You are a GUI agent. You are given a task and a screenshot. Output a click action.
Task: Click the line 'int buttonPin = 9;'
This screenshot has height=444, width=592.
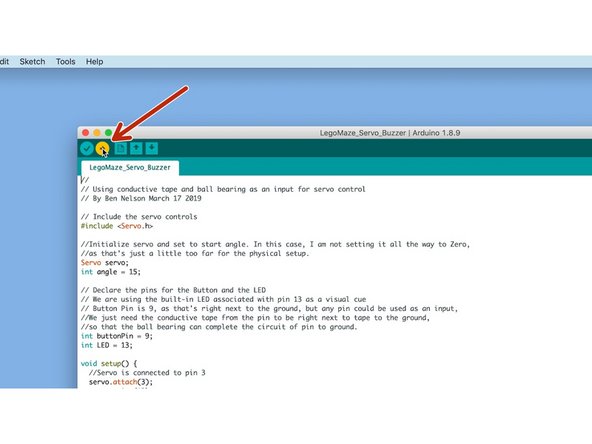(117, 336)
